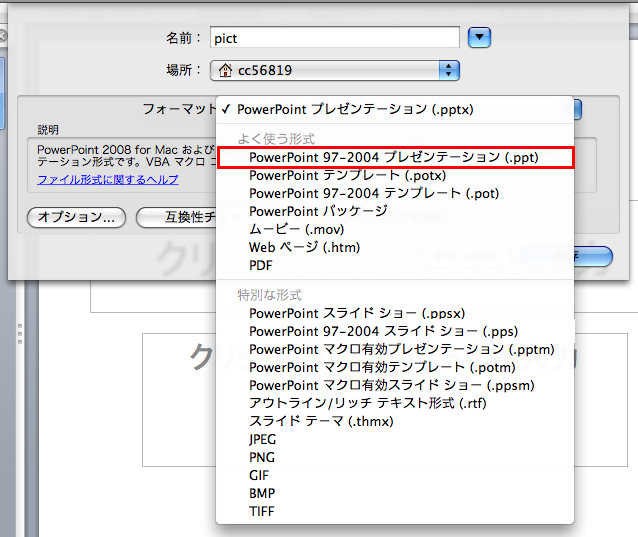Select PowerPoint 97-2004 Presentation (.ppt) format

(395, 157)
